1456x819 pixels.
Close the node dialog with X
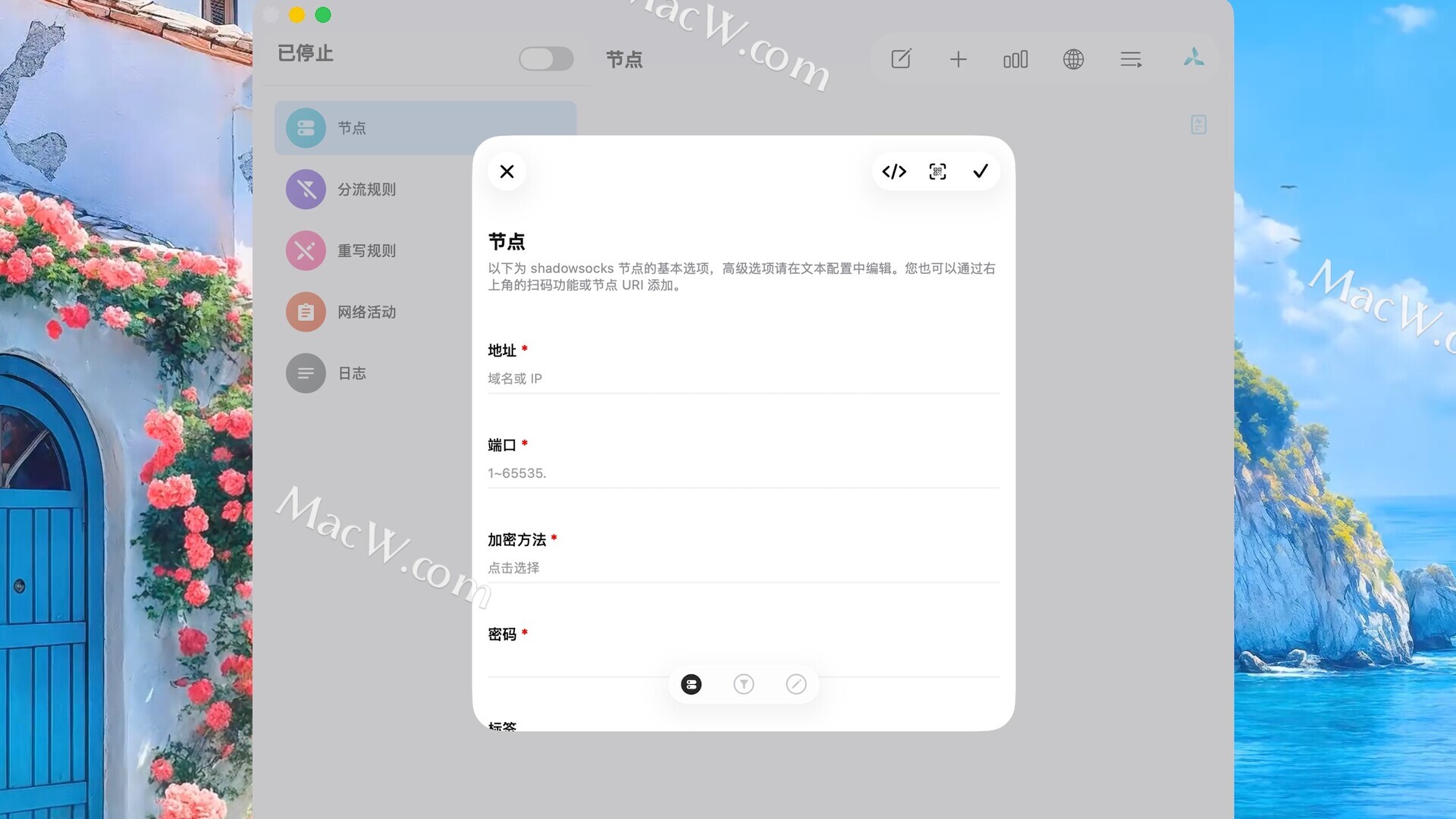point(507,171)
